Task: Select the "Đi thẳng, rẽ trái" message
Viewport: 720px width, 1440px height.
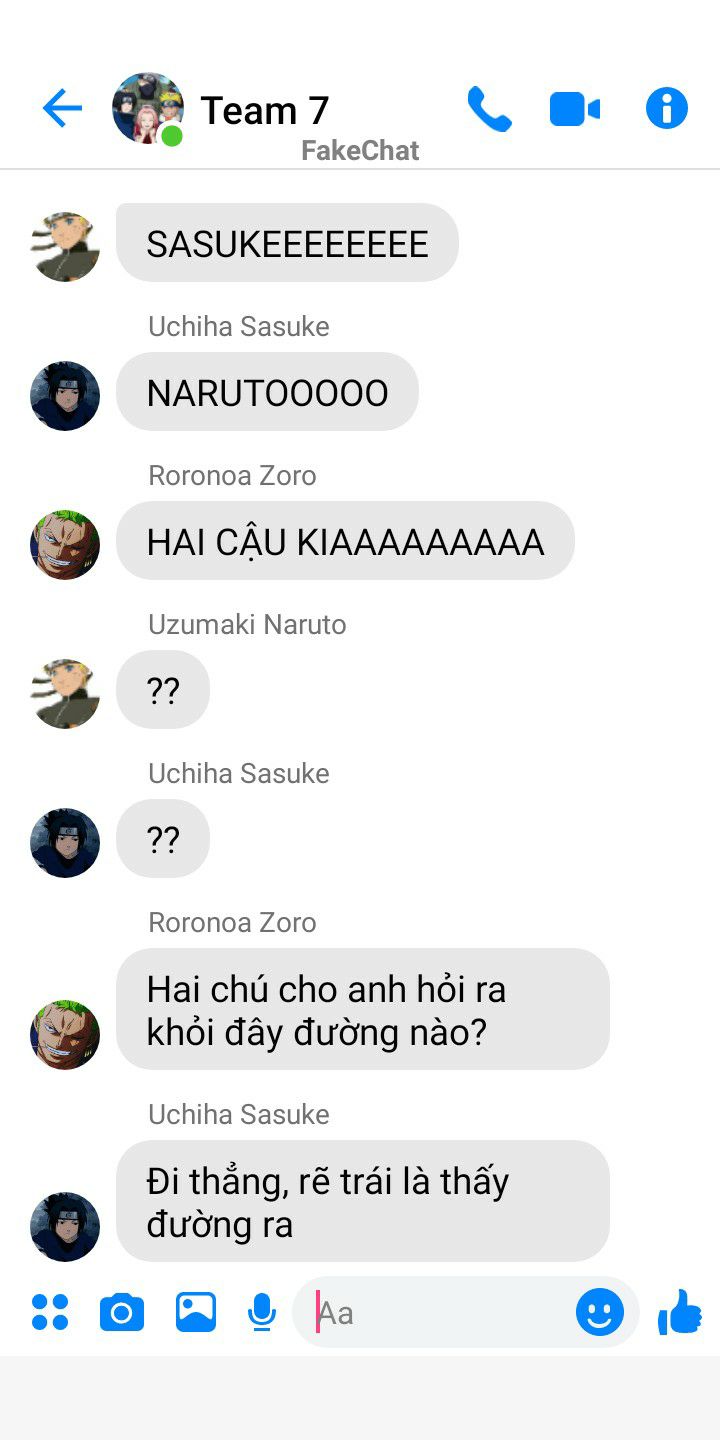Action: 363,1201
